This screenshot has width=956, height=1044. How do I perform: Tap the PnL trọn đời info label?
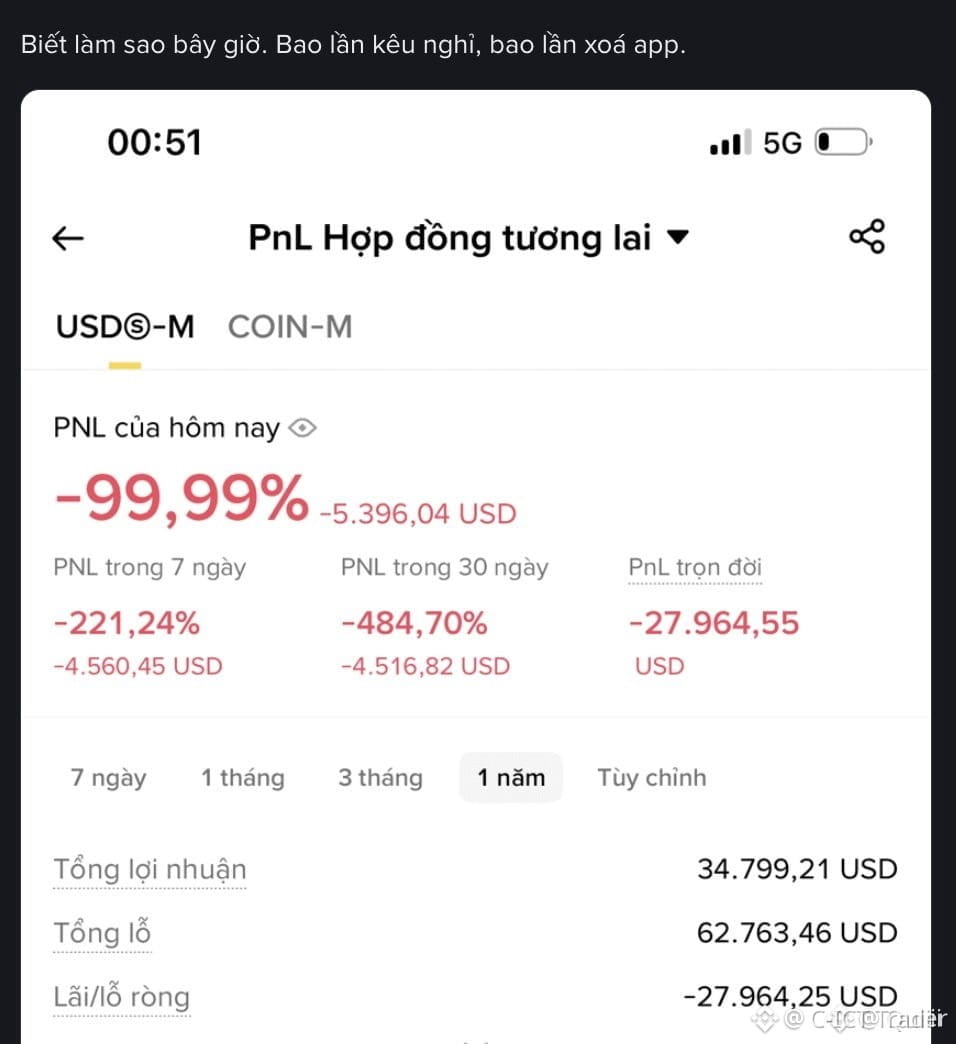click(x=695, y=568)
